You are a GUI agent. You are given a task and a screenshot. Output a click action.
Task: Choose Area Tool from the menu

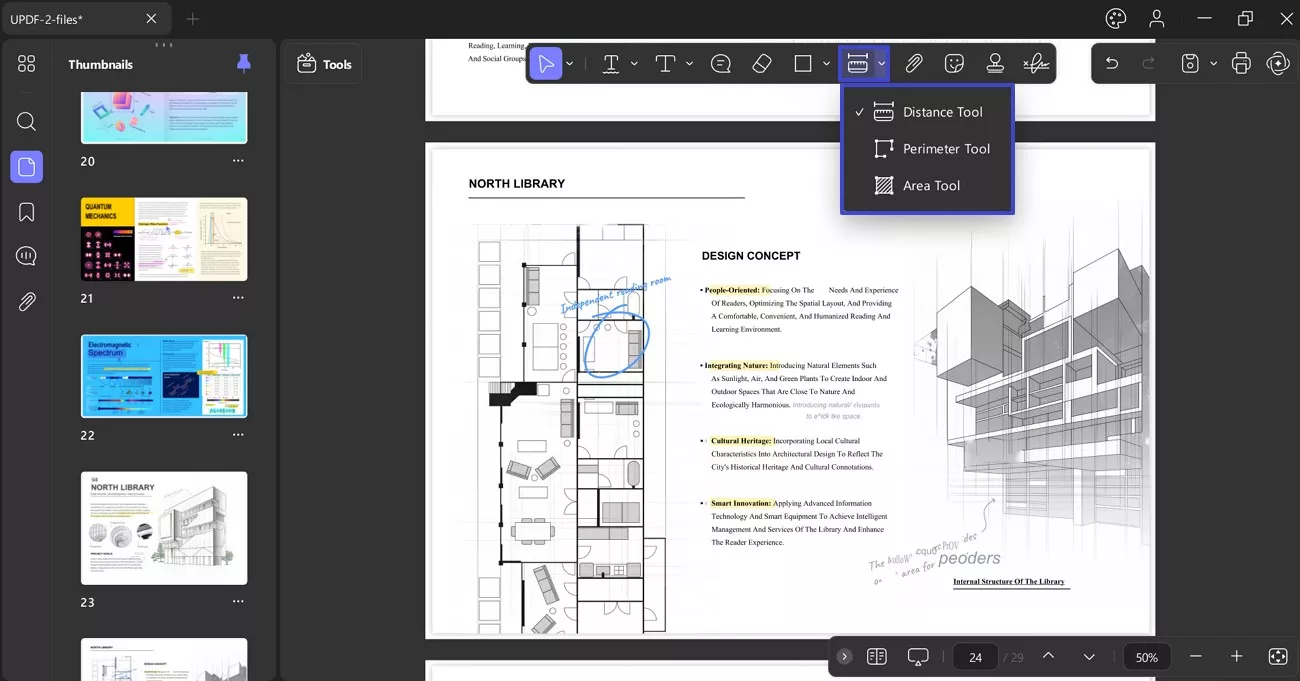pyautogui.click(x=928, y=186)
